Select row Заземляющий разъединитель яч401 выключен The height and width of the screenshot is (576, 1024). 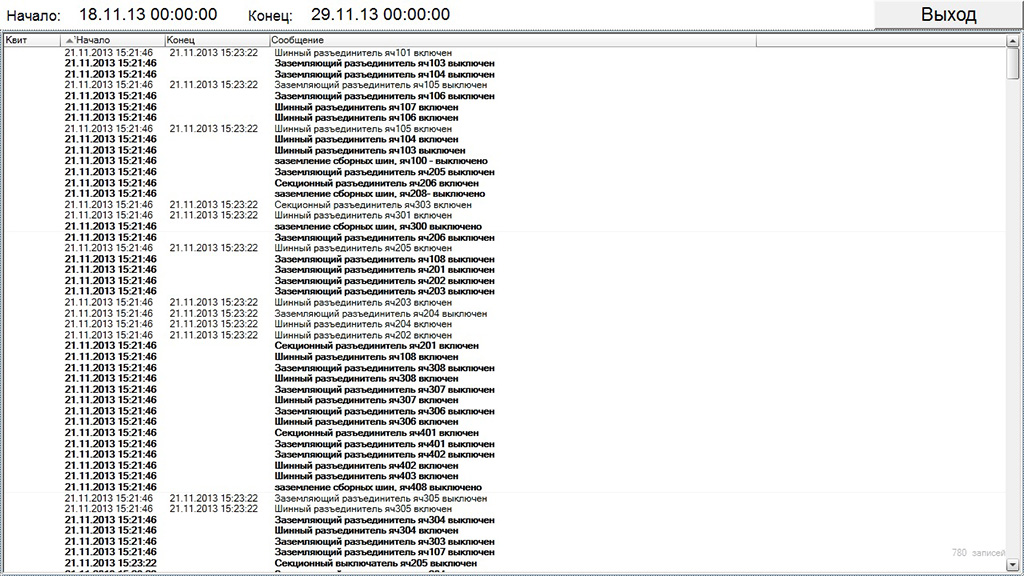click(504, 444)
